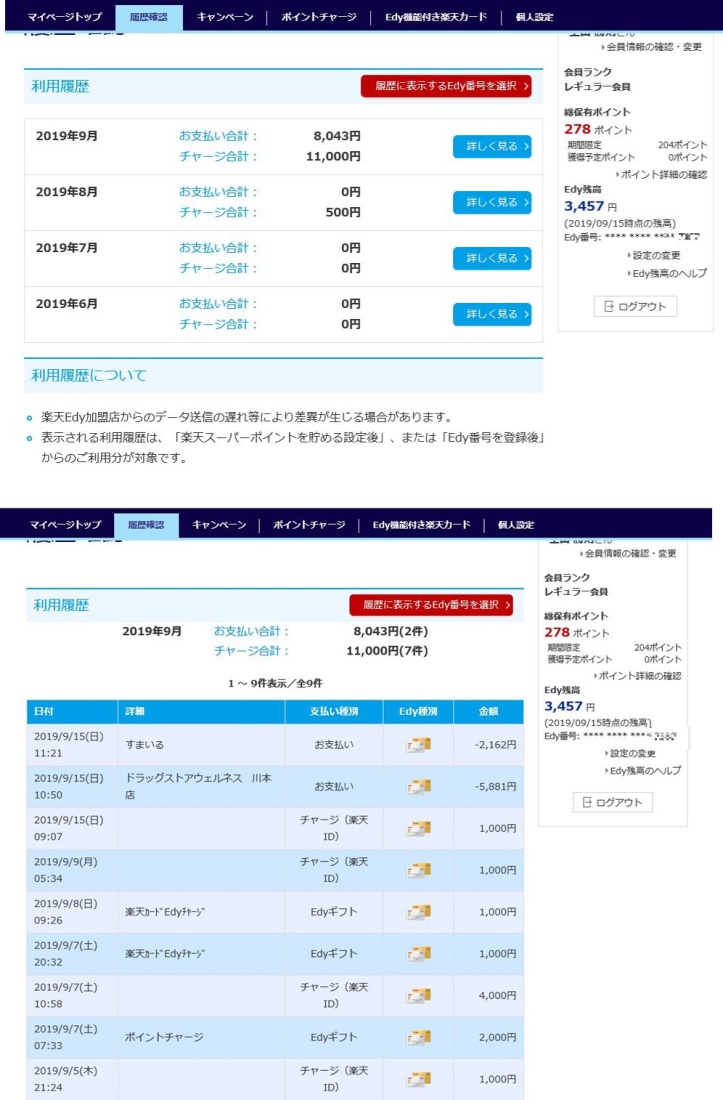Click the Edy card icon for the 2019/9/9 05:34 charge

point(419,870)
